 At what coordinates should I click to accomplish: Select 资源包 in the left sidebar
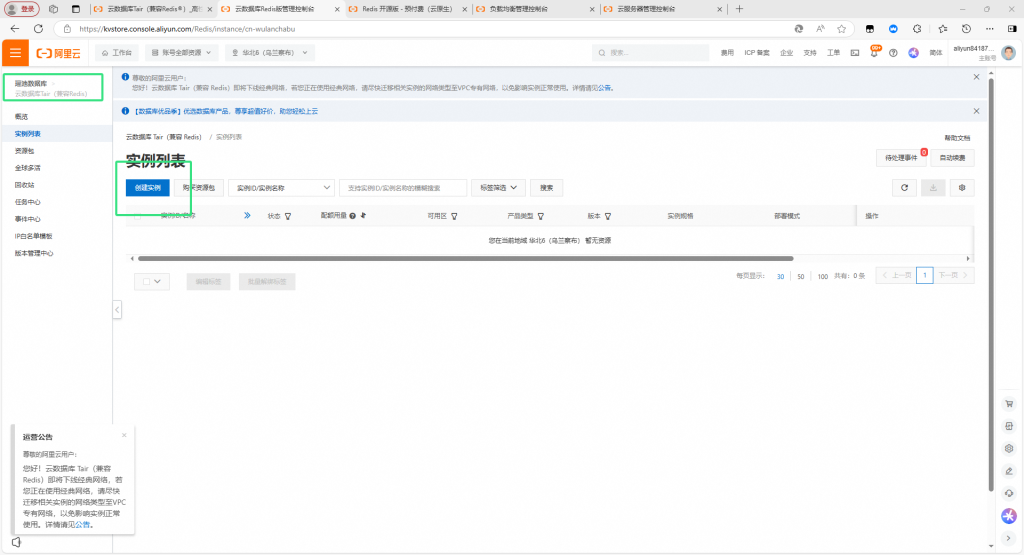tap(24, 150)
